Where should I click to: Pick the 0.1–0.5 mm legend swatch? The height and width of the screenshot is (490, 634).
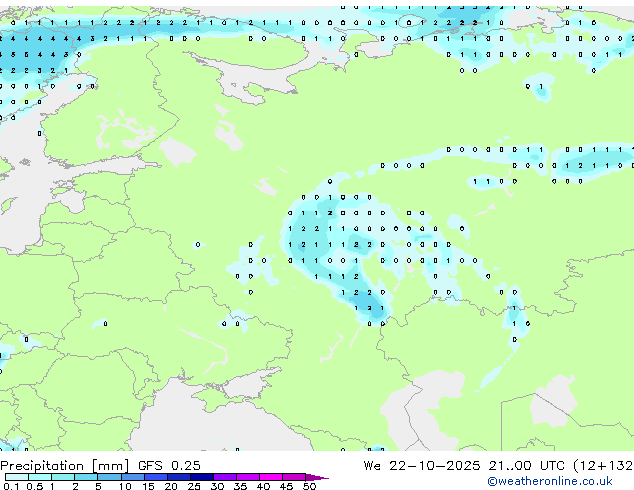click(17, 477)
